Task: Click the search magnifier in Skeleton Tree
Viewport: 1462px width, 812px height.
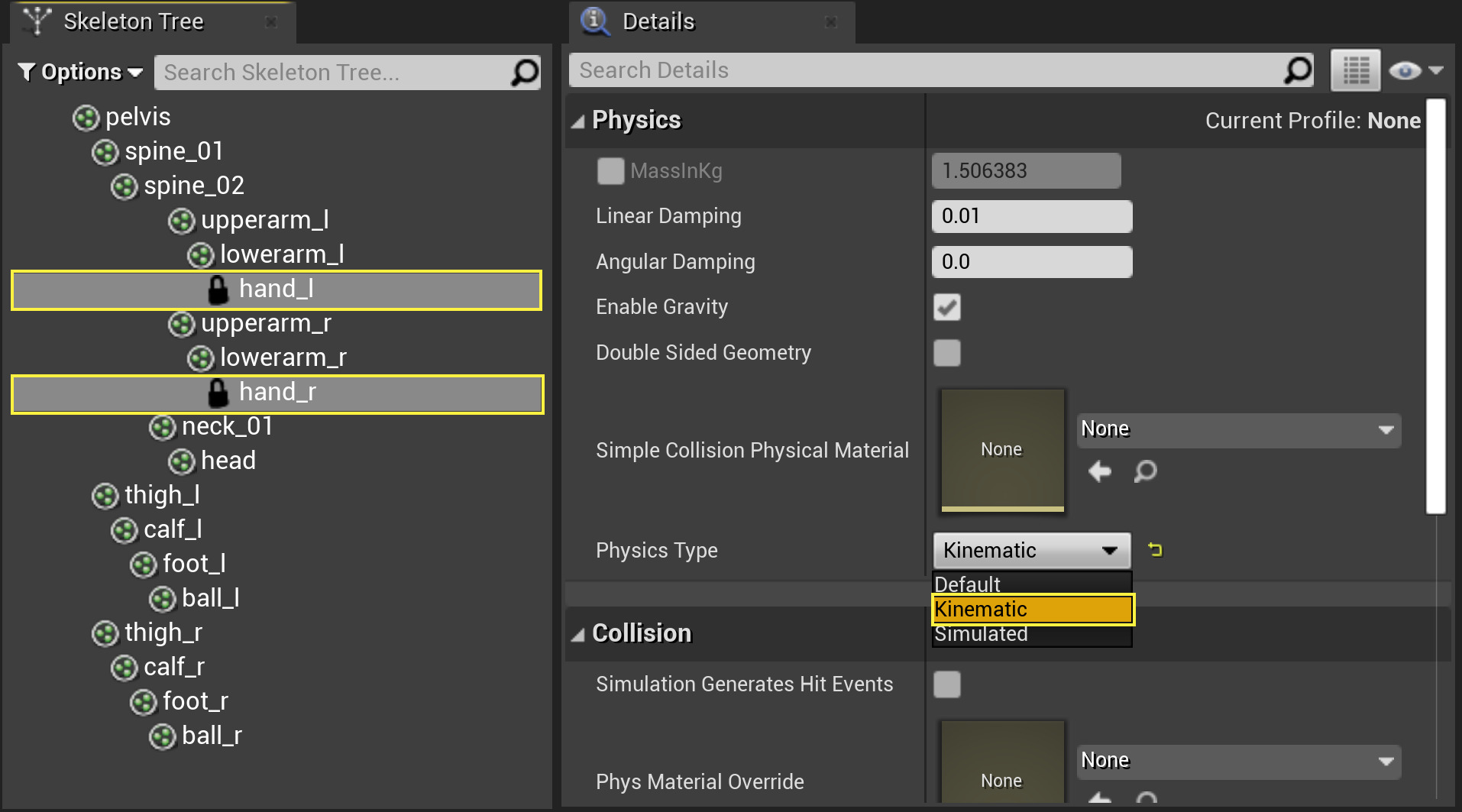Action: (525, 73)
